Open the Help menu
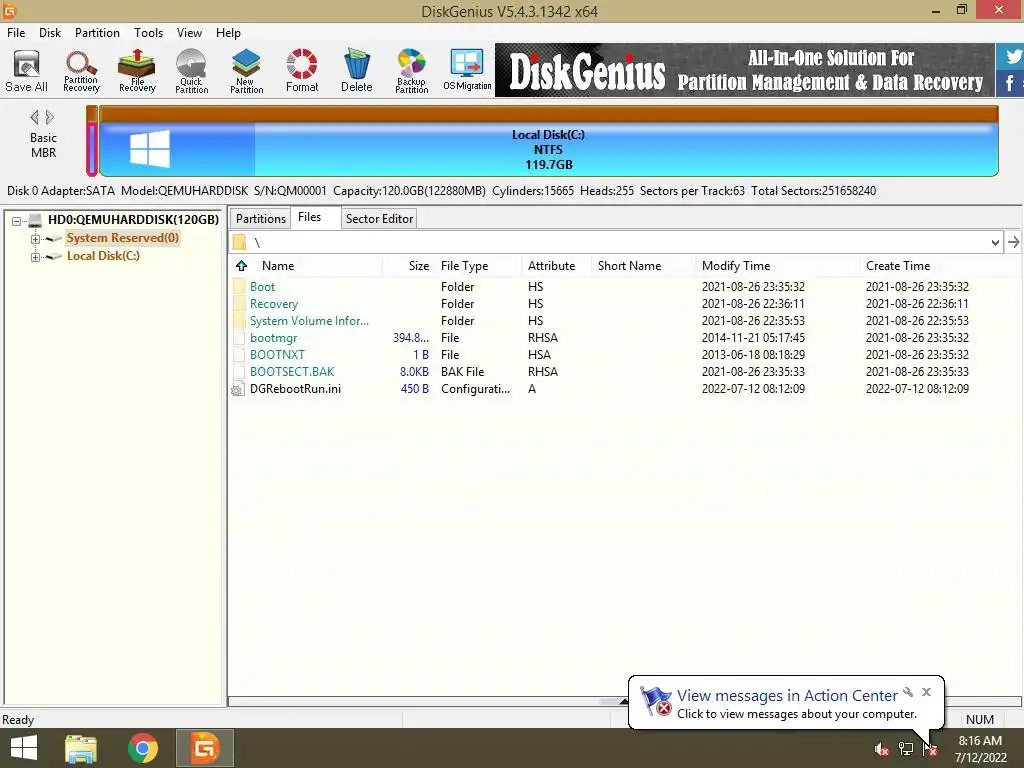 click(x=228, y=33)
